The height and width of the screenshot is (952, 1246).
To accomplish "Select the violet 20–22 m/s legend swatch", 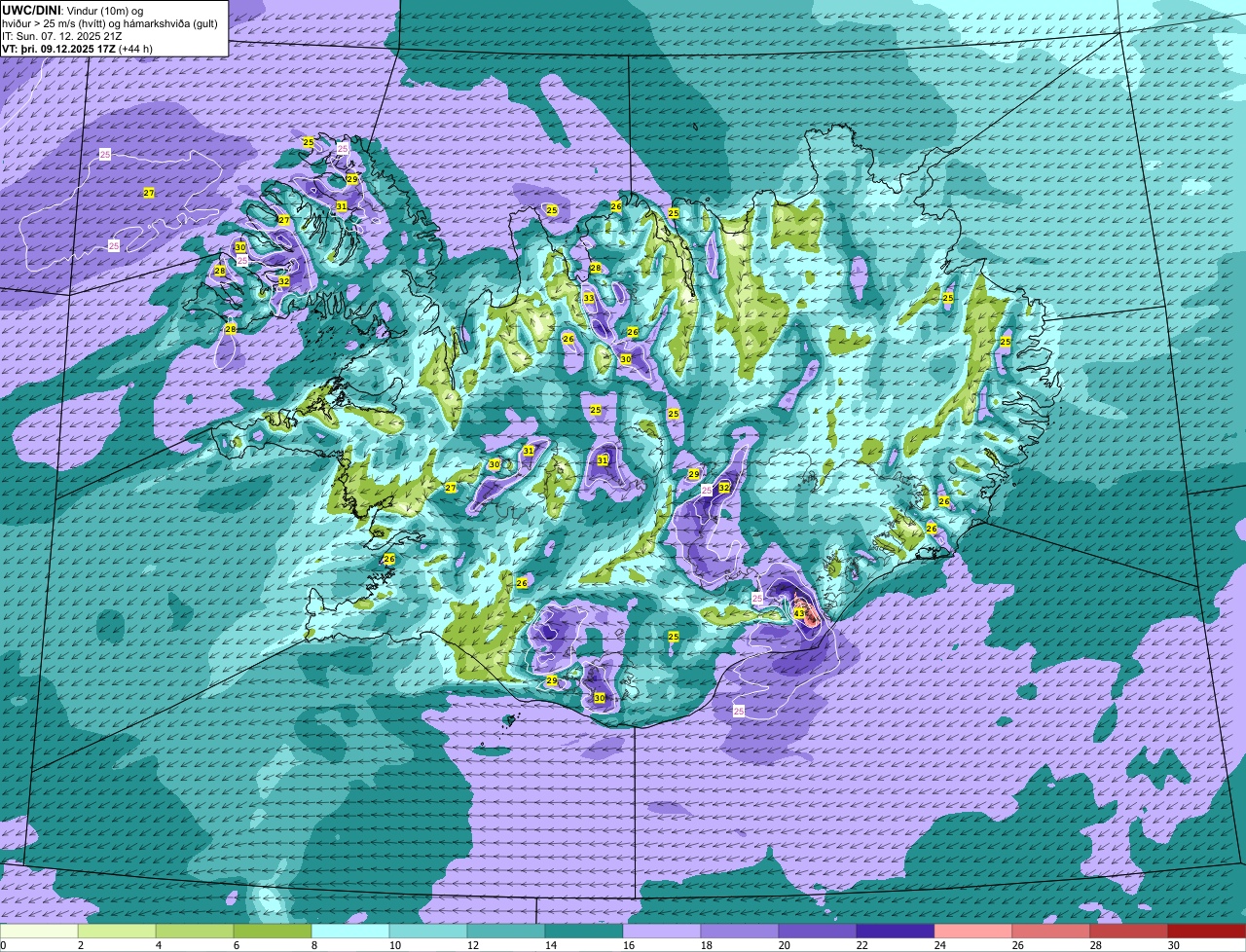I will point(818,932).
